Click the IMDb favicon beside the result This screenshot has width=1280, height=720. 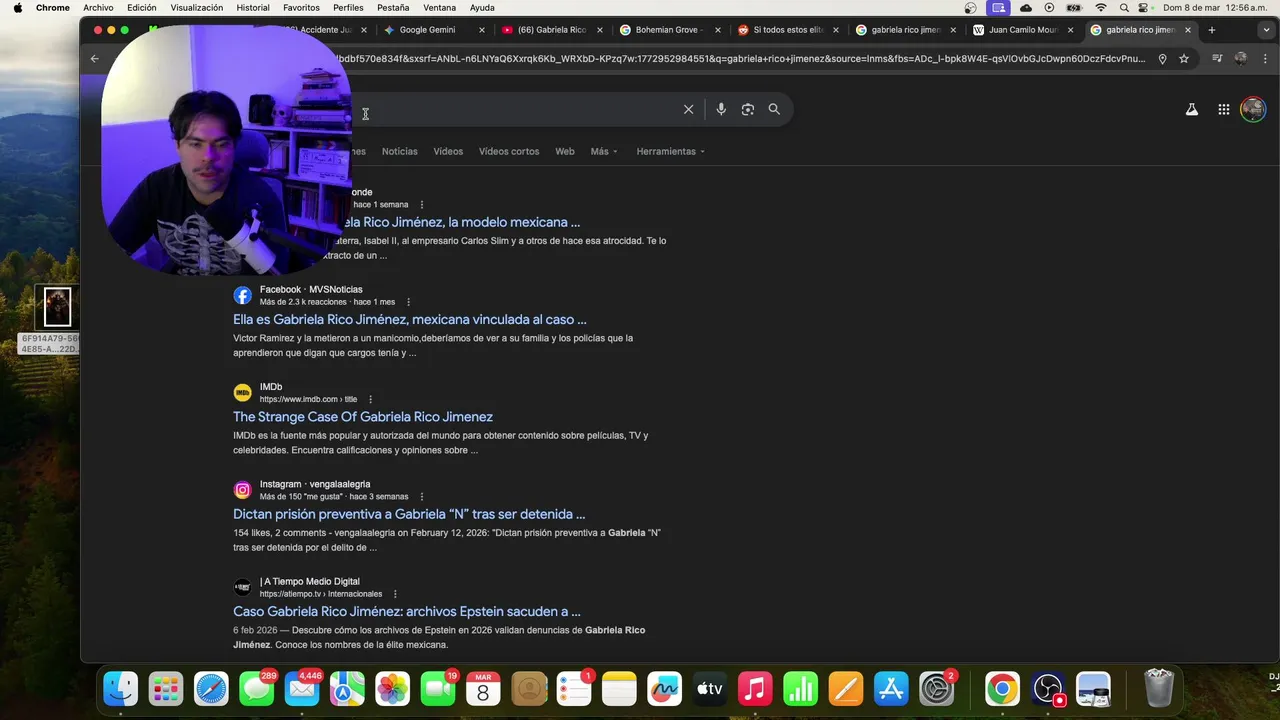[x=242, y=393]
